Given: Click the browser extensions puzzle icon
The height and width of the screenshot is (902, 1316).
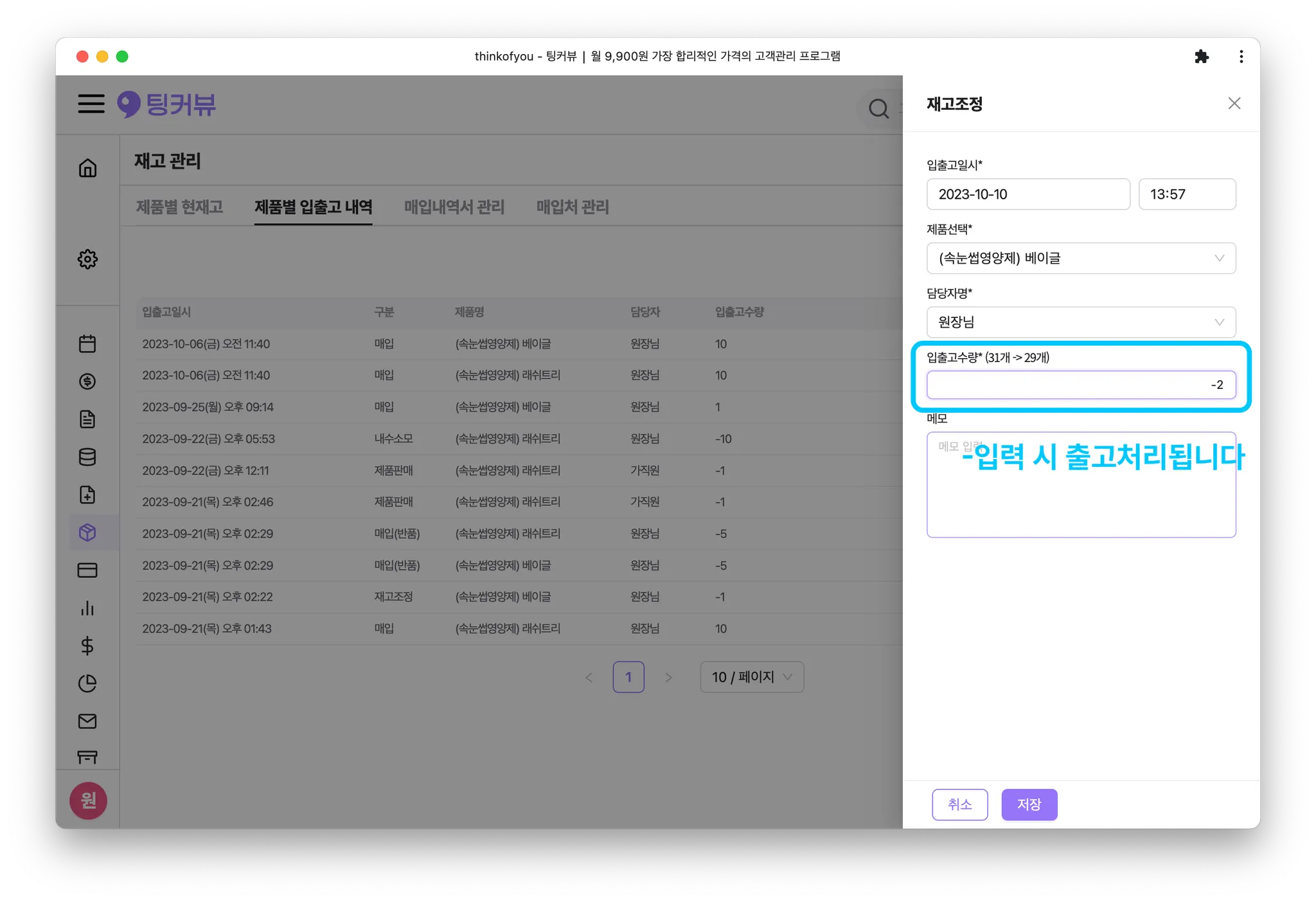Looking at the screenshot, I should coord(1202,57).
